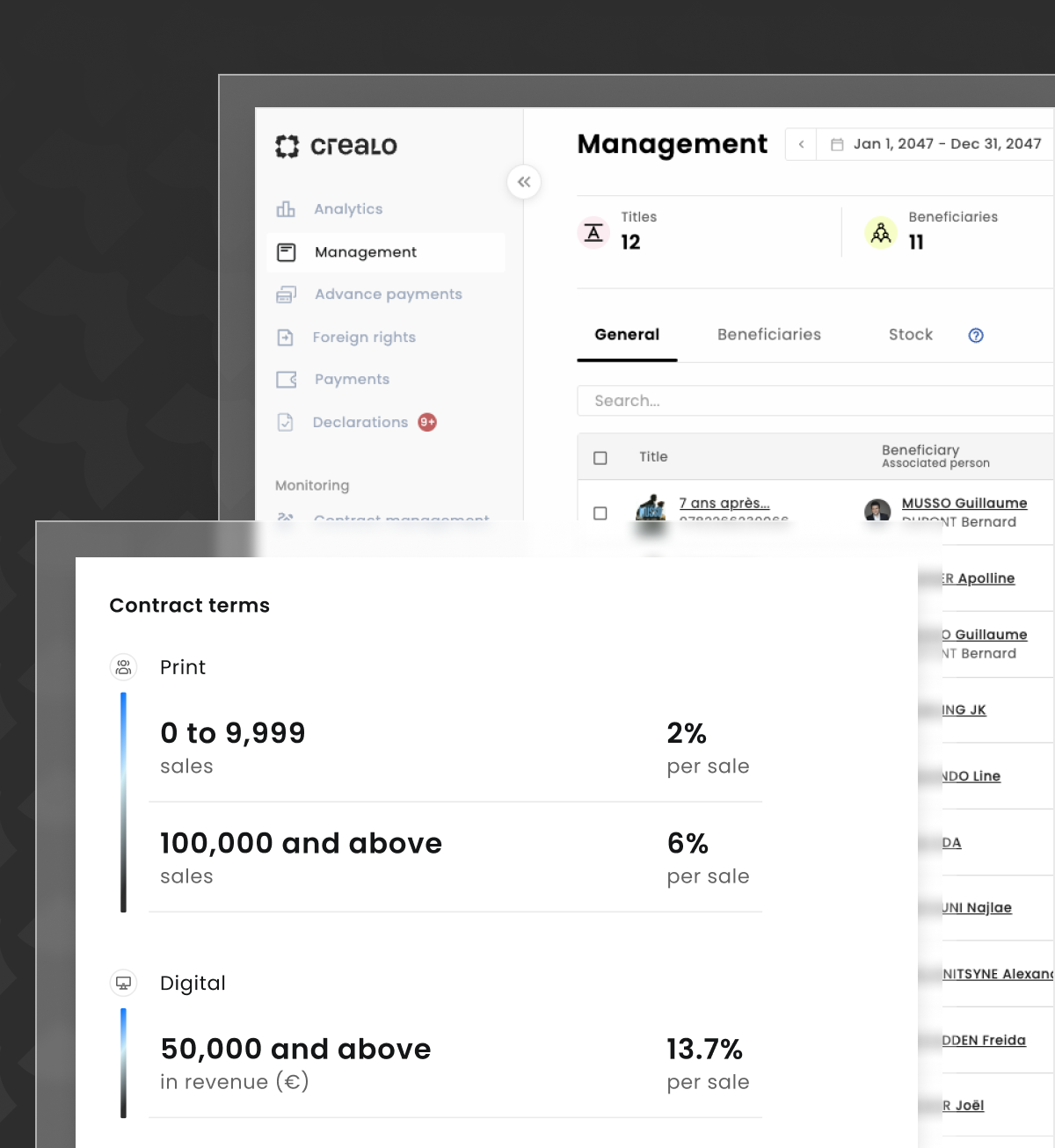This screenshot has width=1055, height=1148.
Task: Open Advance payments section
Action: 388,294
